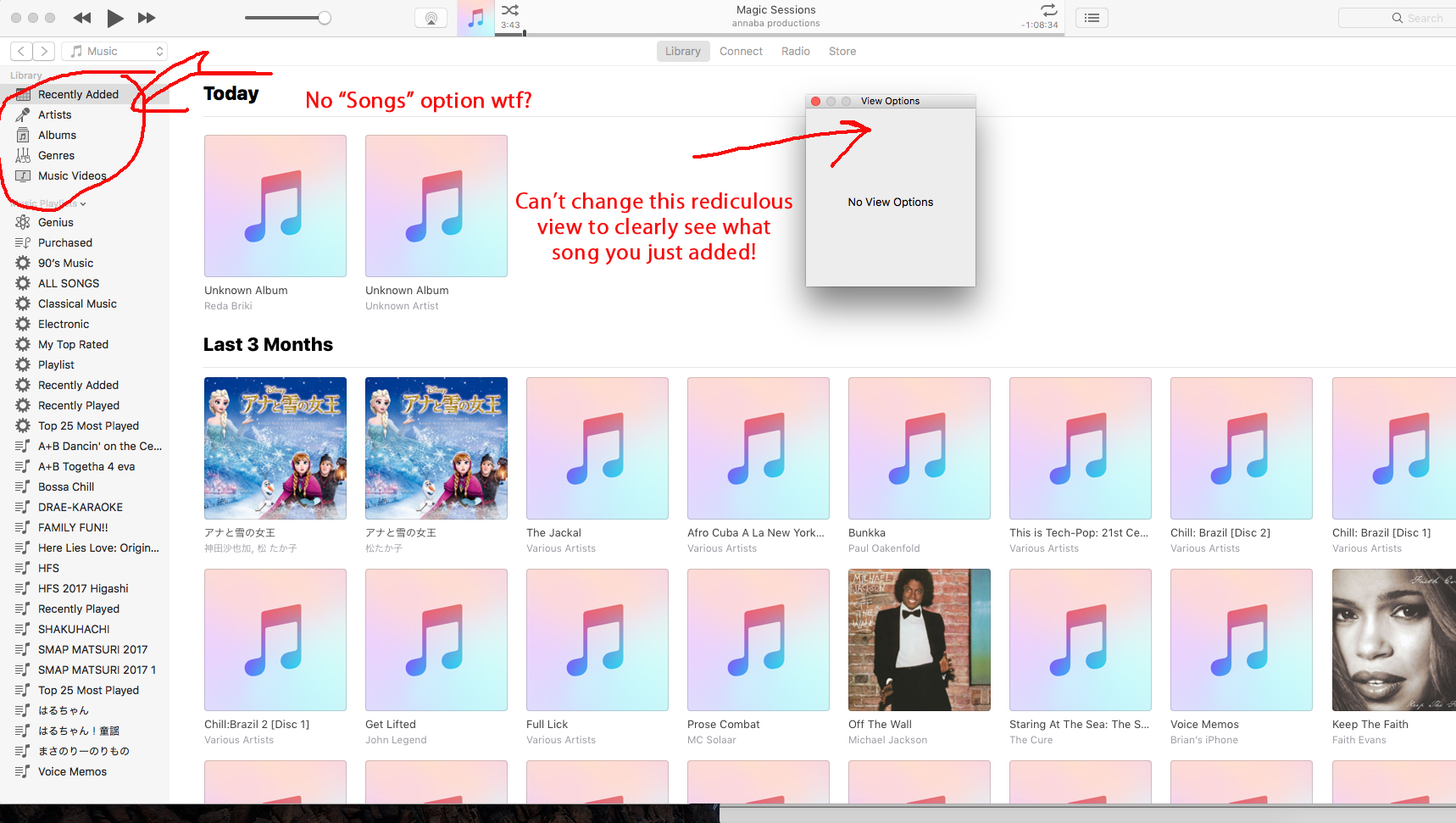
Task: Click the fast-forward next track button
Action: click(147, 18)
